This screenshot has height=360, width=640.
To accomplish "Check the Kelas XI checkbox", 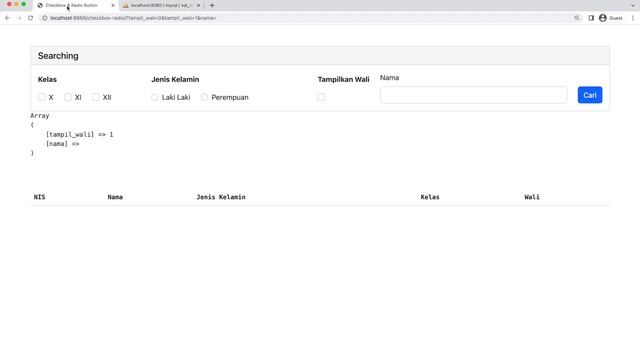I will point(68,97).
